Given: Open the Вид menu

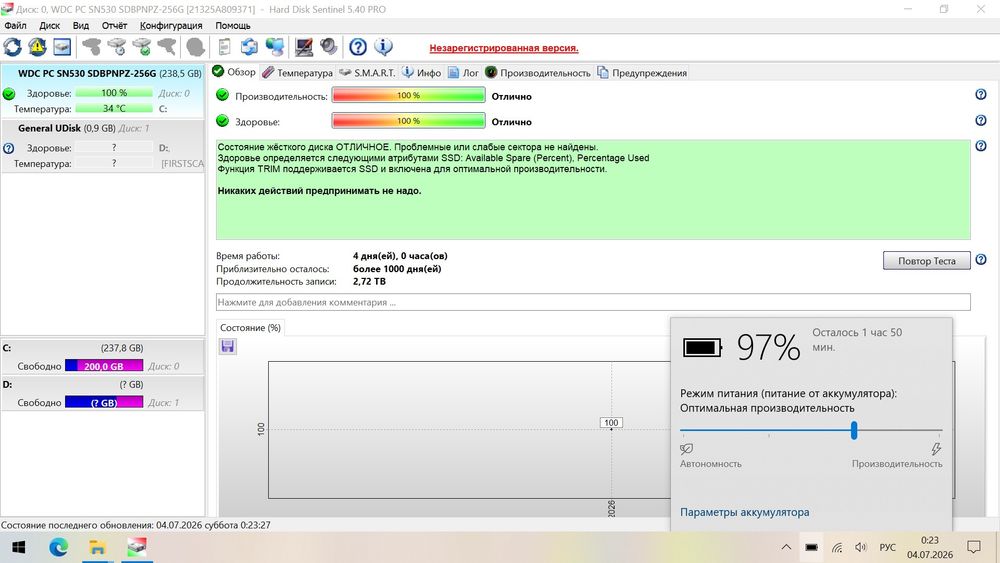Looking at the screenshot, I should (80, 26).
